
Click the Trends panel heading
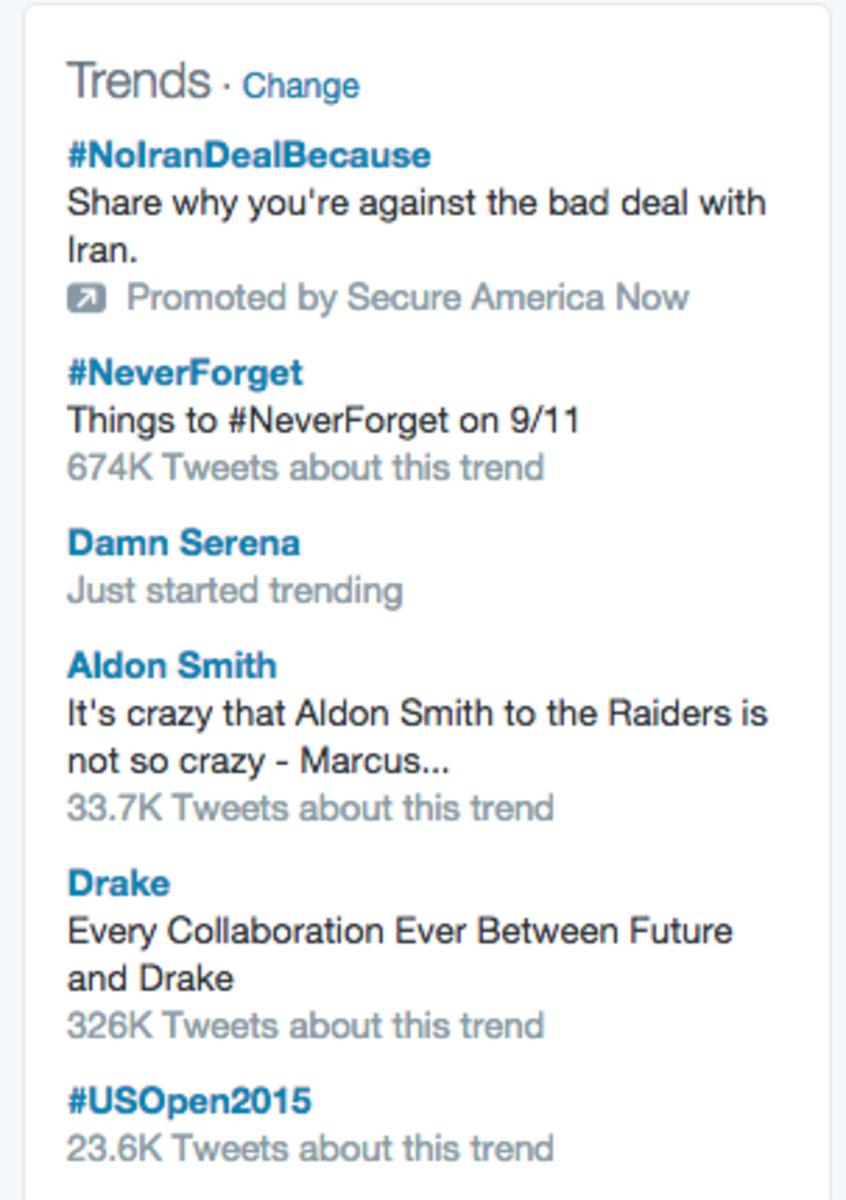point(139,81)
